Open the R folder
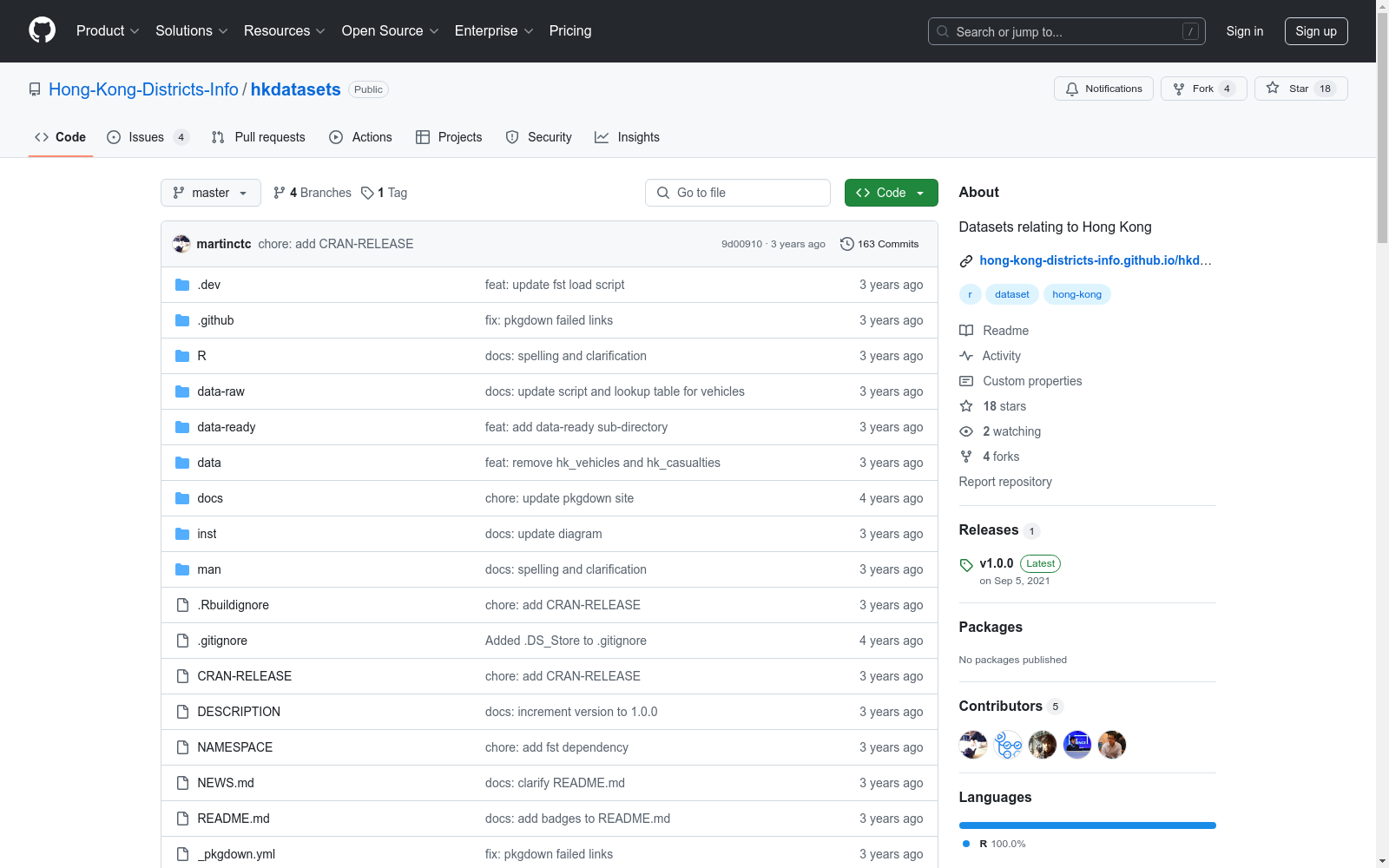1389x868 pixels. 201,356
